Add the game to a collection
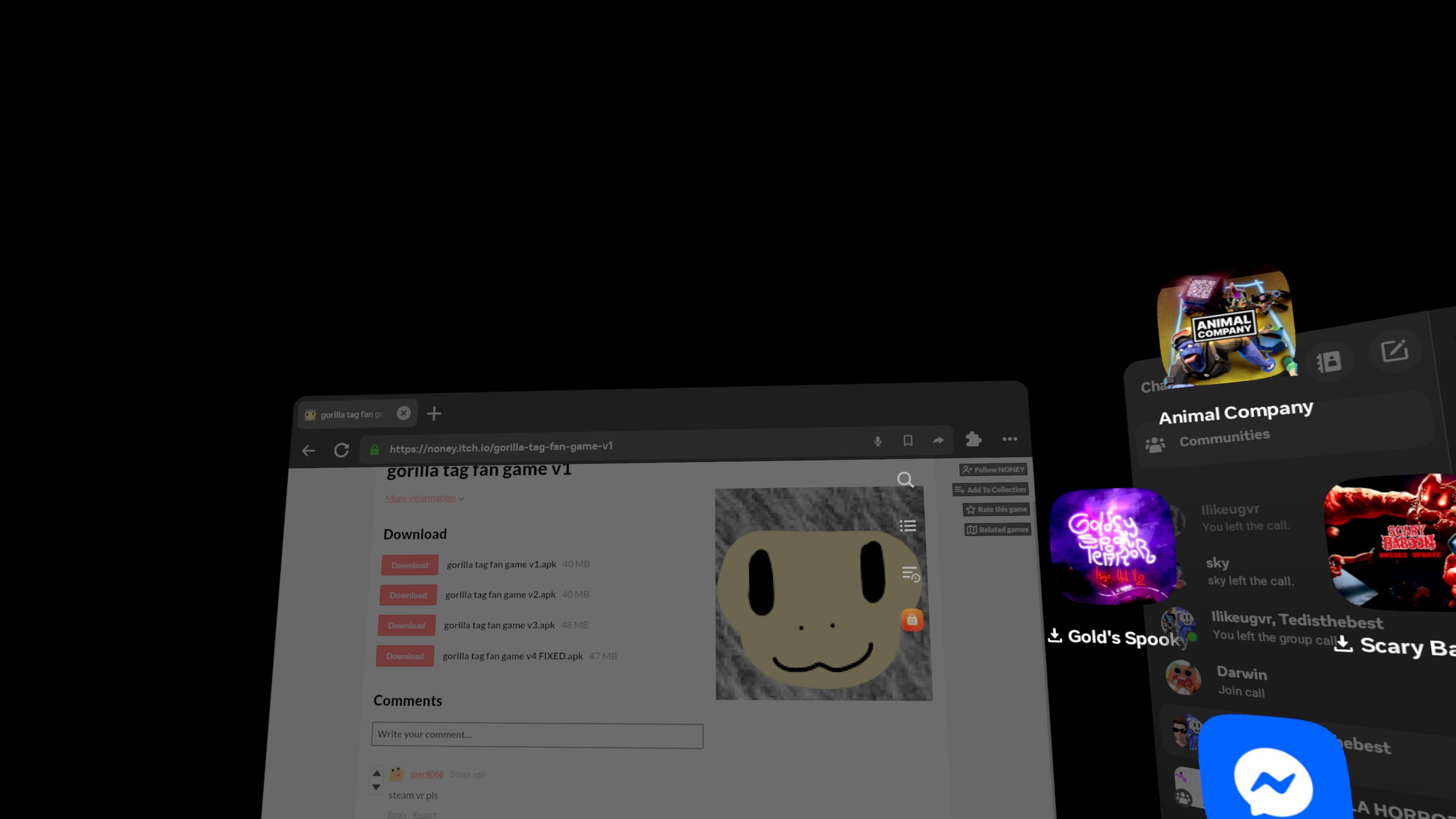 990,490
